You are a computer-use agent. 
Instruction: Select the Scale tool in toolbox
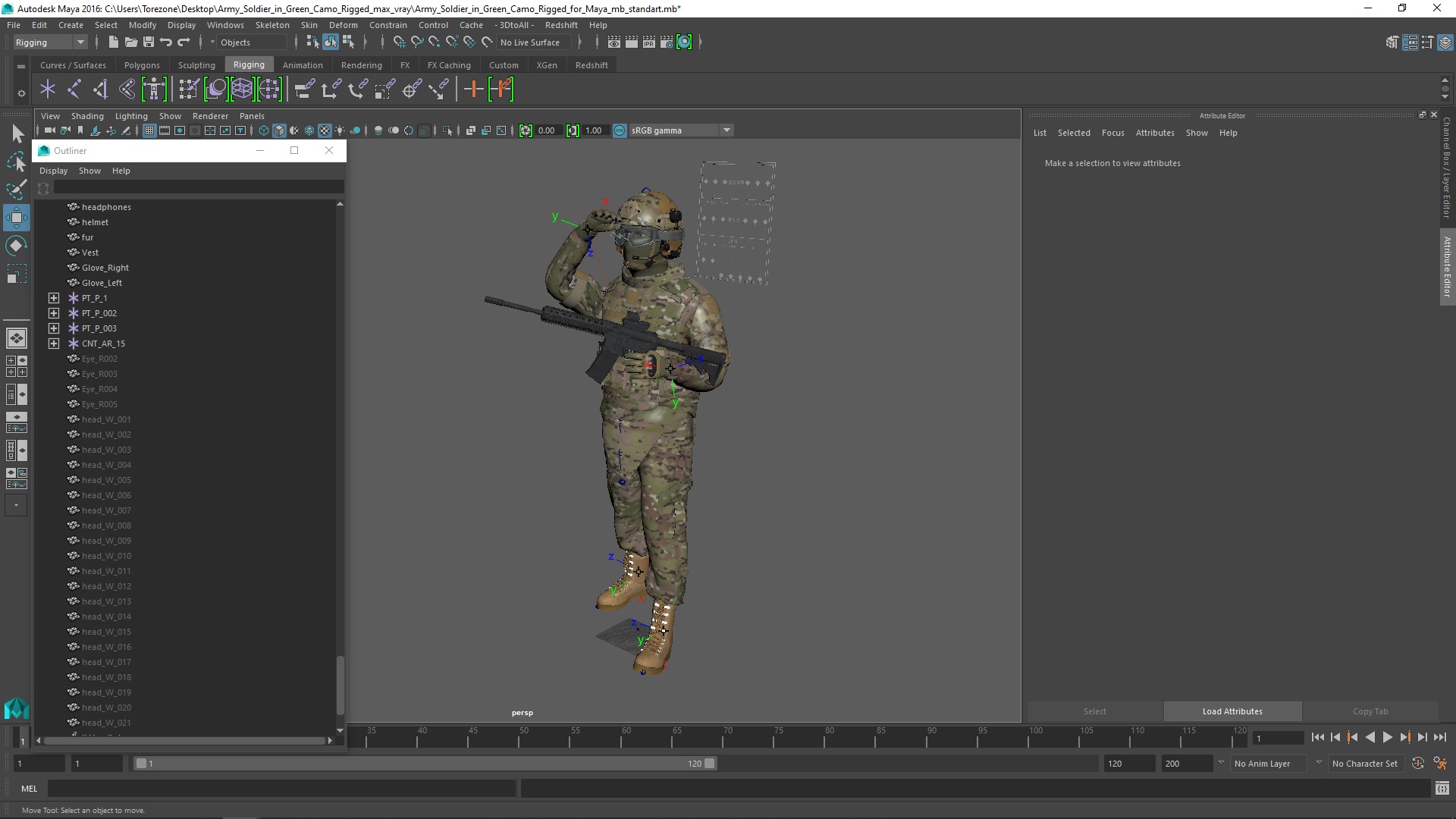click(16, 274)
